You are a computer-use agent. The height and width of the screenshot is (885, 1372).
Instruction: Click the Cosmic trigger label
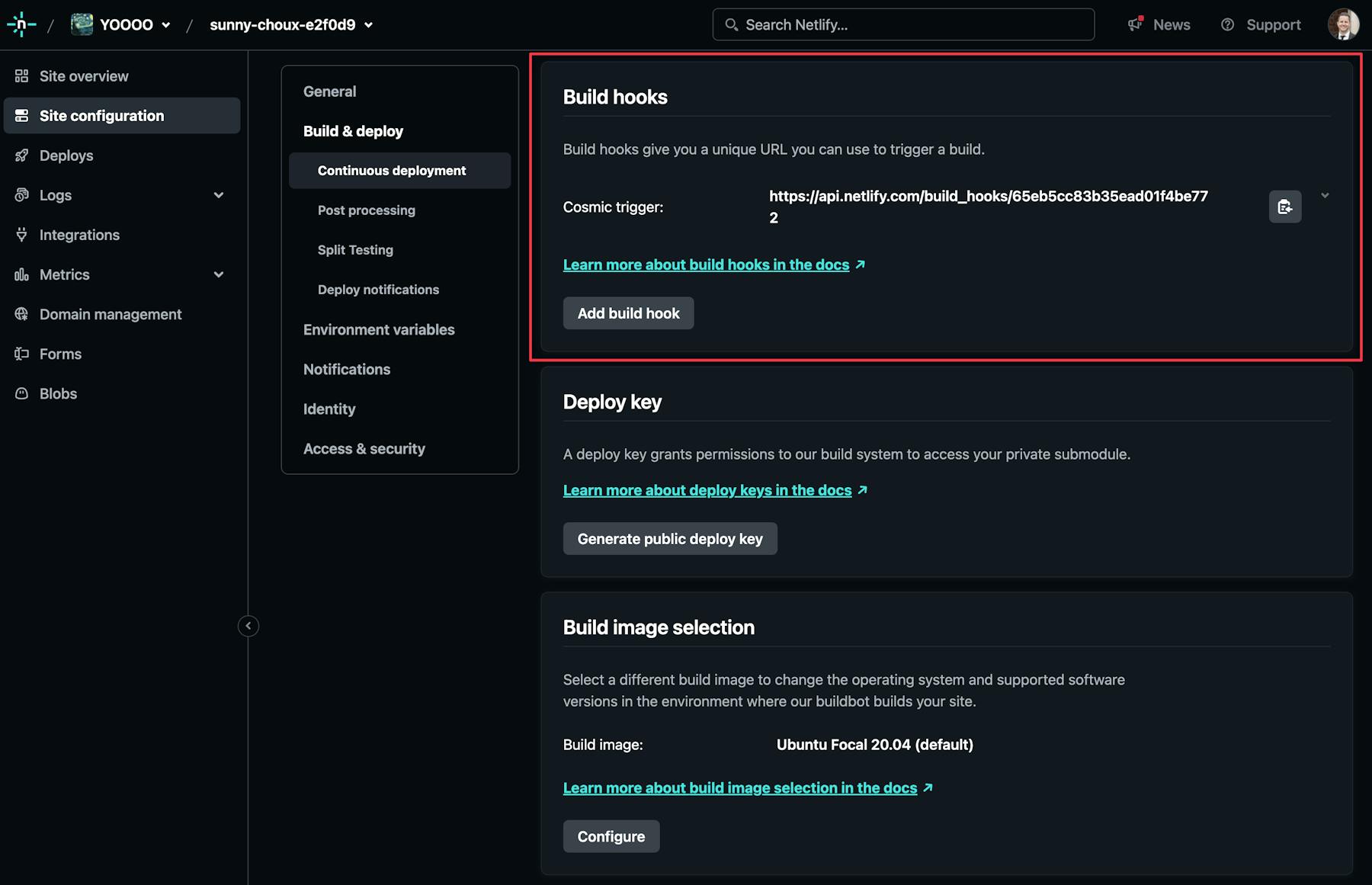[613, 207]
